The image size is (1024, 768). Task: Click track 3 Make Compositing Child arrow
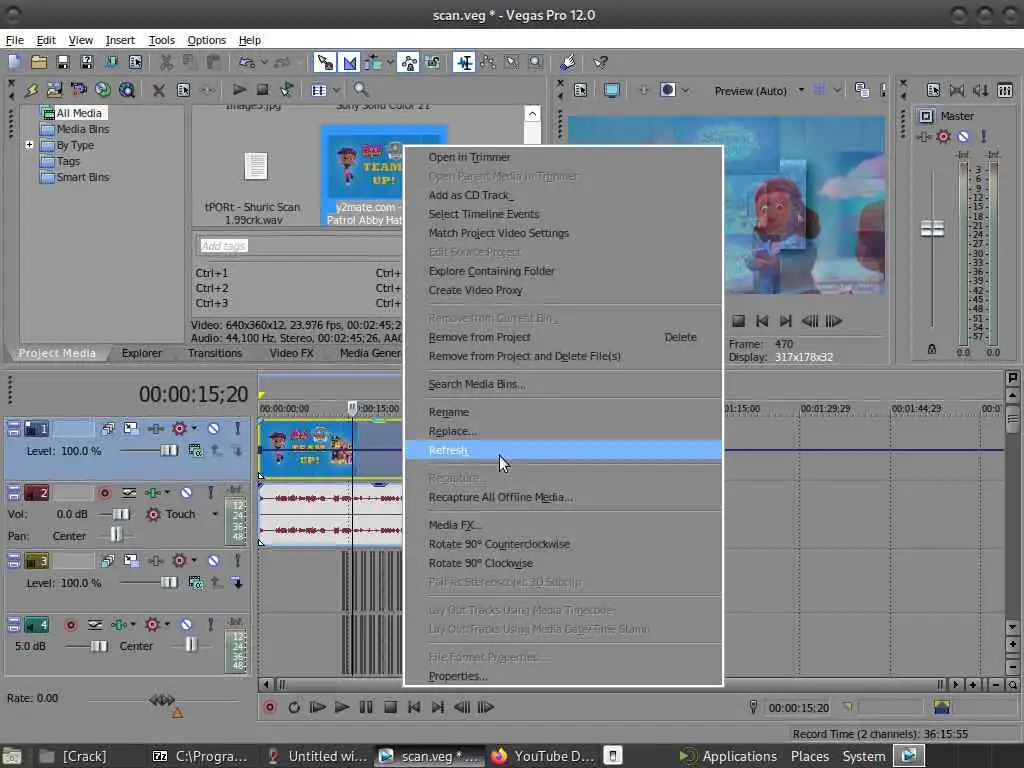point(236,583)
